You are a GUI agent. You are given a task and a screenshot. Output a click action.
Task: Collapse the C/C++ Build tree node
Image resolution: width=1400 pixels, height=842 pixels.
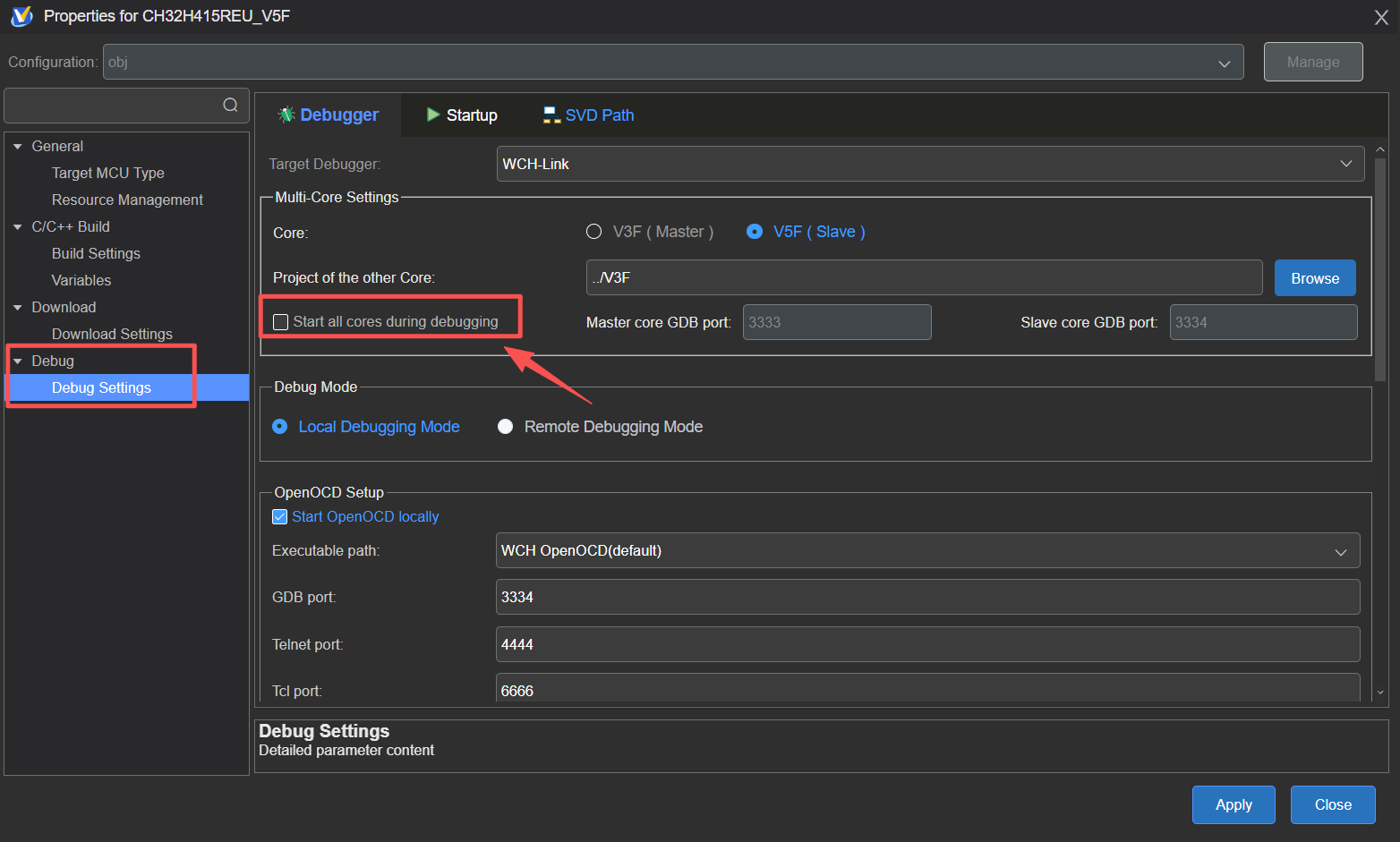(x=18, y=226)
